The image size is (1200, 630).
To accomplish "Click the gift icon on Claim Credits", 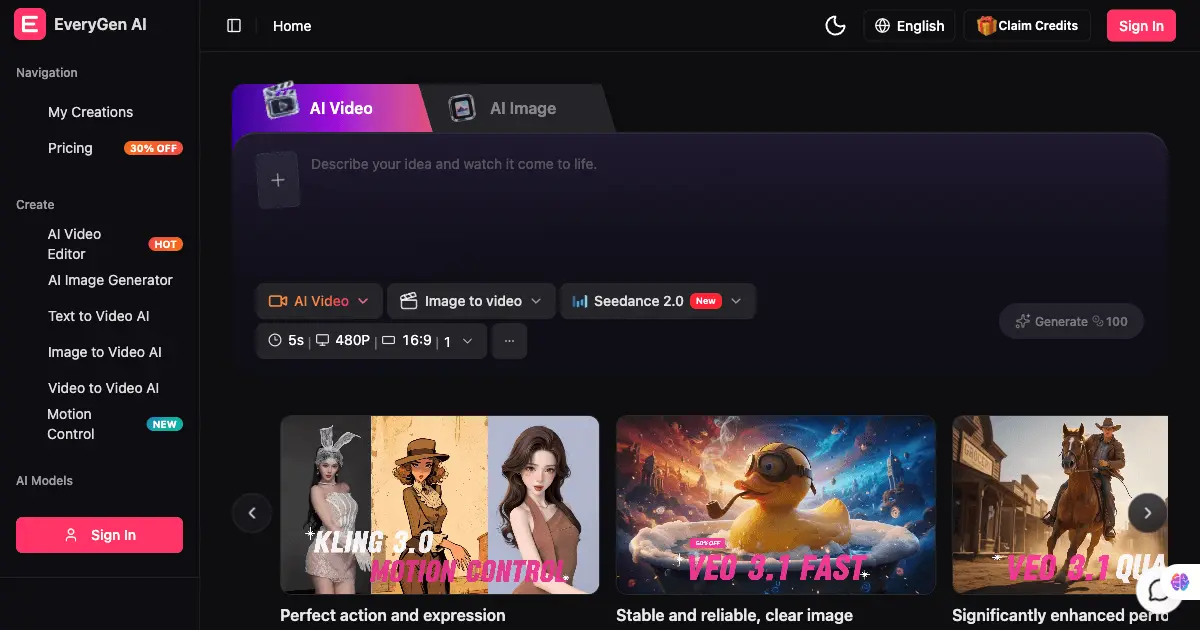I will click(986, 26).
